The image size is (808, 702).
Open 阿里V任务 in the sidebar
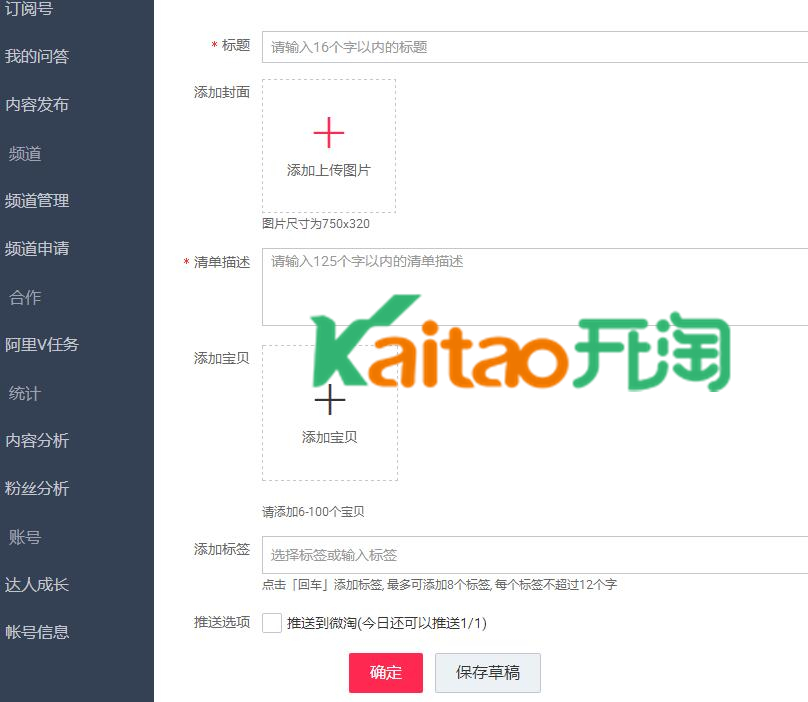click(x=42, y=344)
